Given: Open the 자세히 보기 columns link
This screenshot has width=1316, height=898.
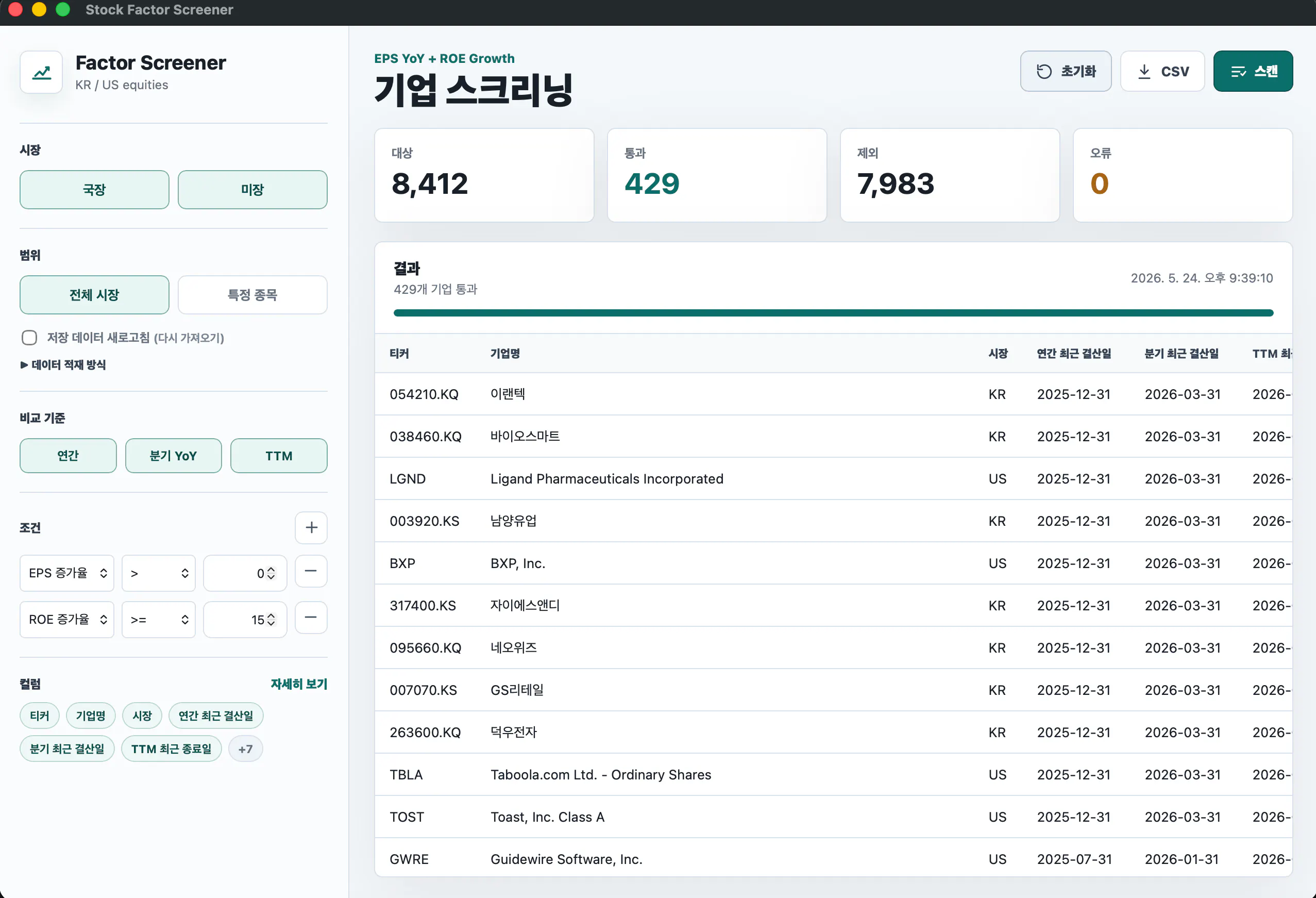Looking at the screenshot, I should pos(299,685).
